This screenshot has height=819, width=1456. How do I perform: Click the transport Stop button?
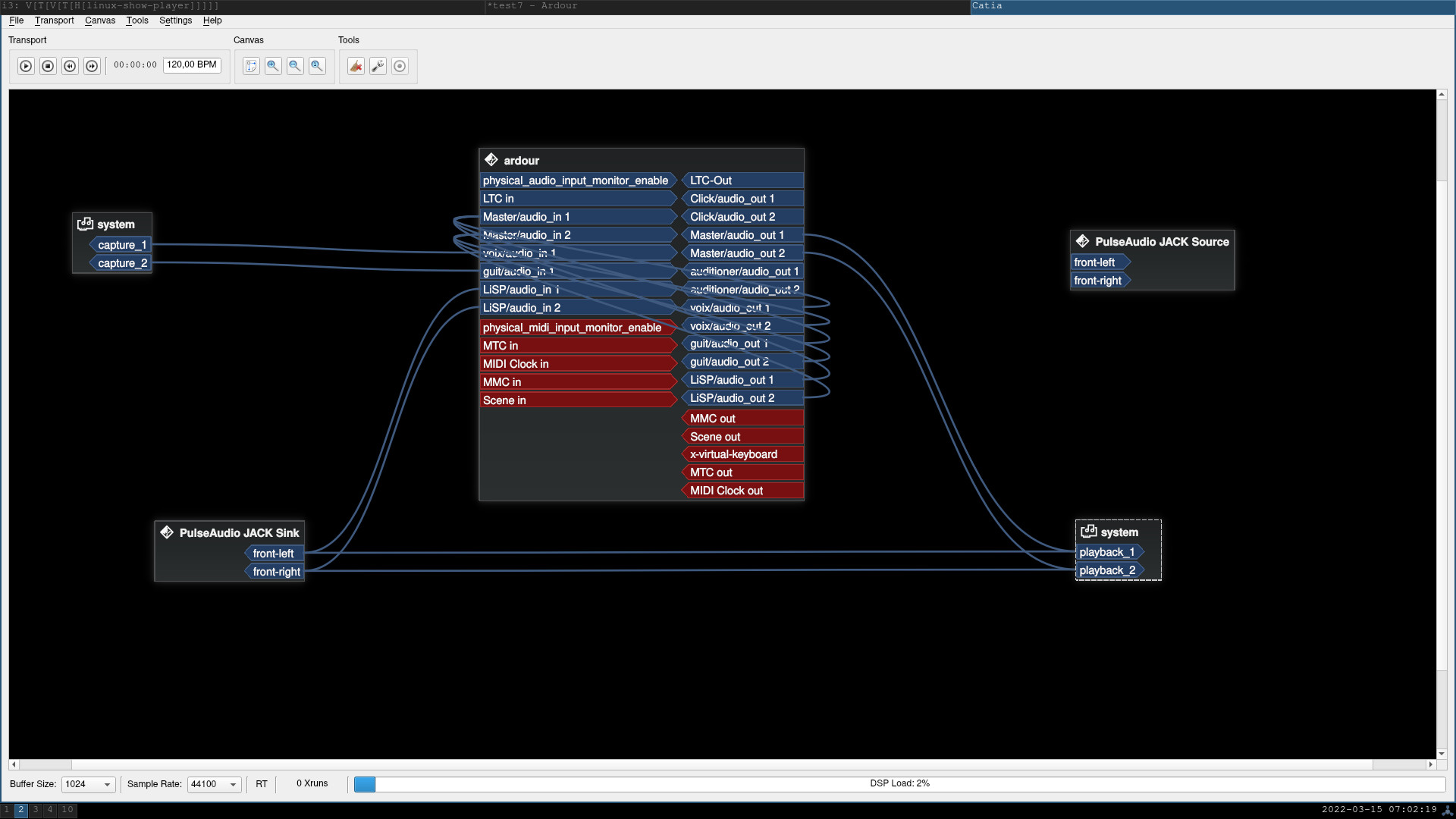pos(48,66)
